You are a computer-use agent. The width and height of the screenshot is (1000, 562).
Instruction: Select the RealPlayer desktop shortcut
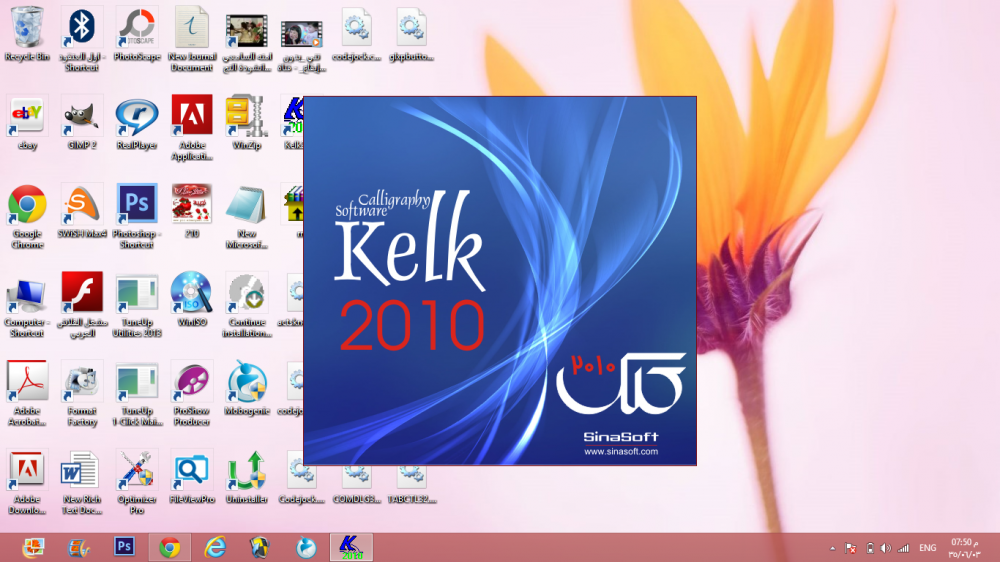(136, 118)
